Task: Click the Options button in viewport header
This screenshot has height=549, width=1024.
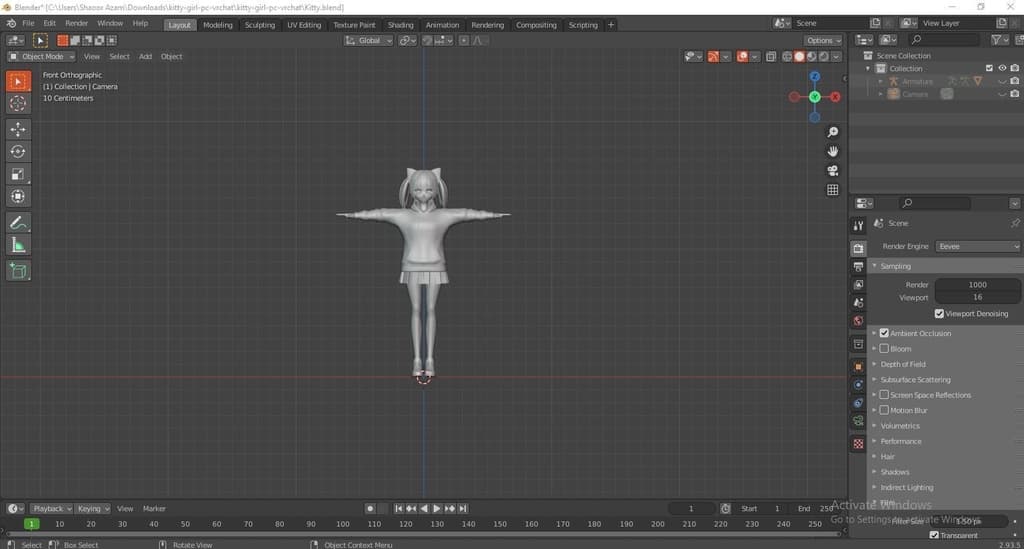Action: [x=823, y=40]
